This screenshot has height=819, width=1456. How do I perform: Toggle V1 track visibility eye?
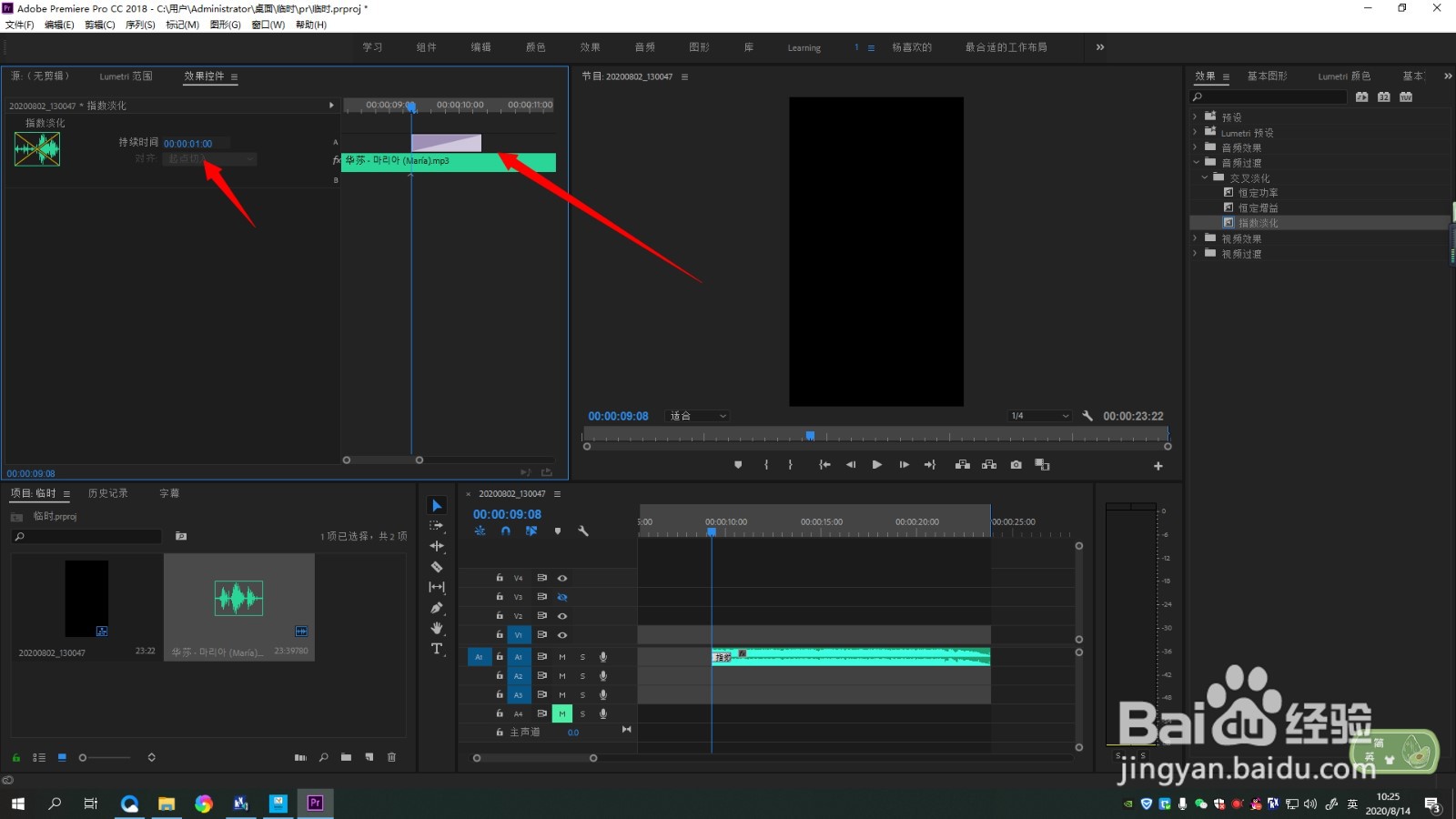[562, 635]
